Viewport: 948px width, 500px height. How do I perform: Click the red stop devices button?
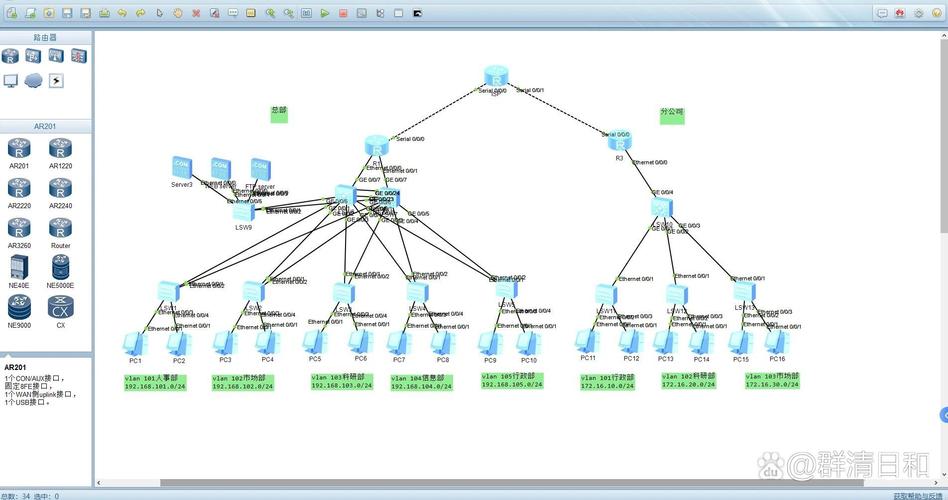click(343, 13)
